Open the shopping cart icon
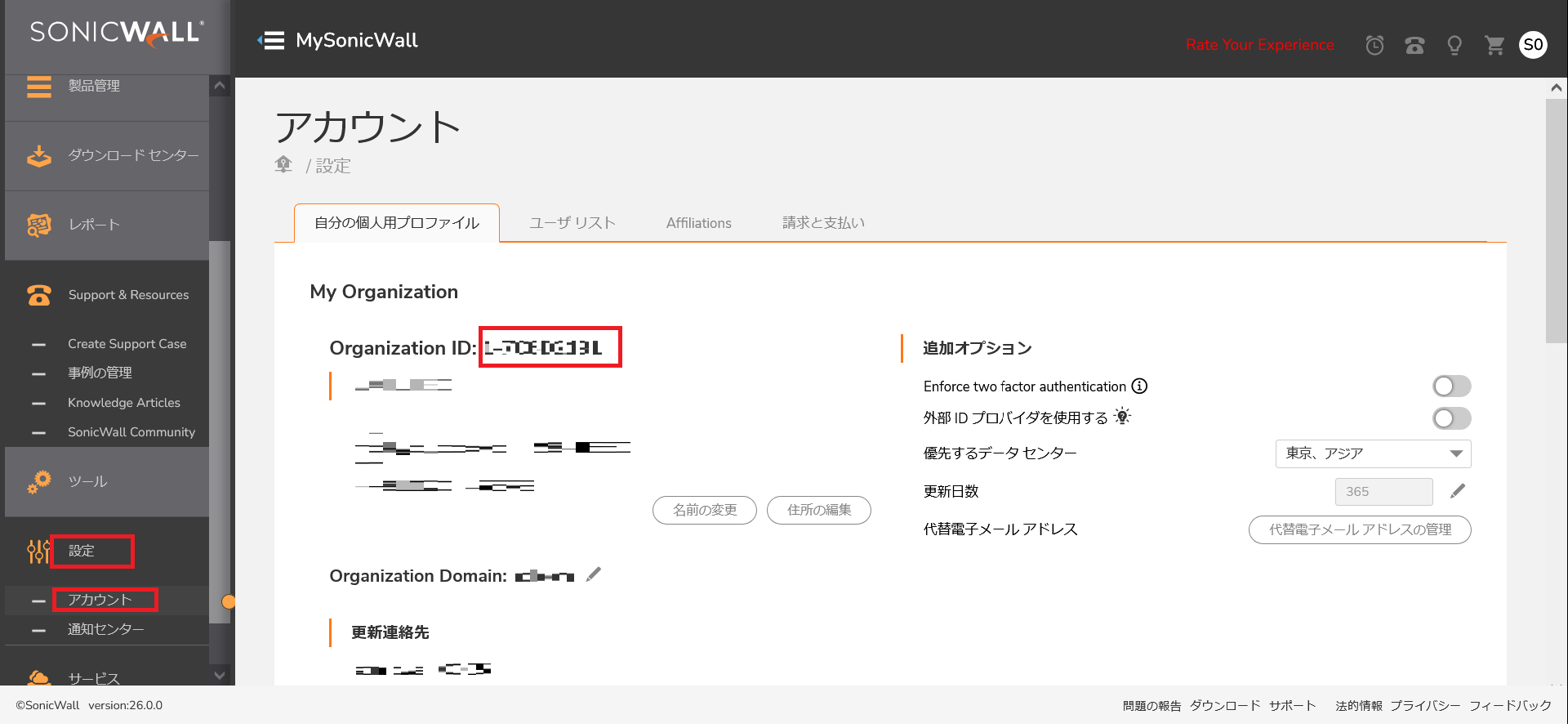This screenshot has width=1568, height=728. [x=1494, y=45]
